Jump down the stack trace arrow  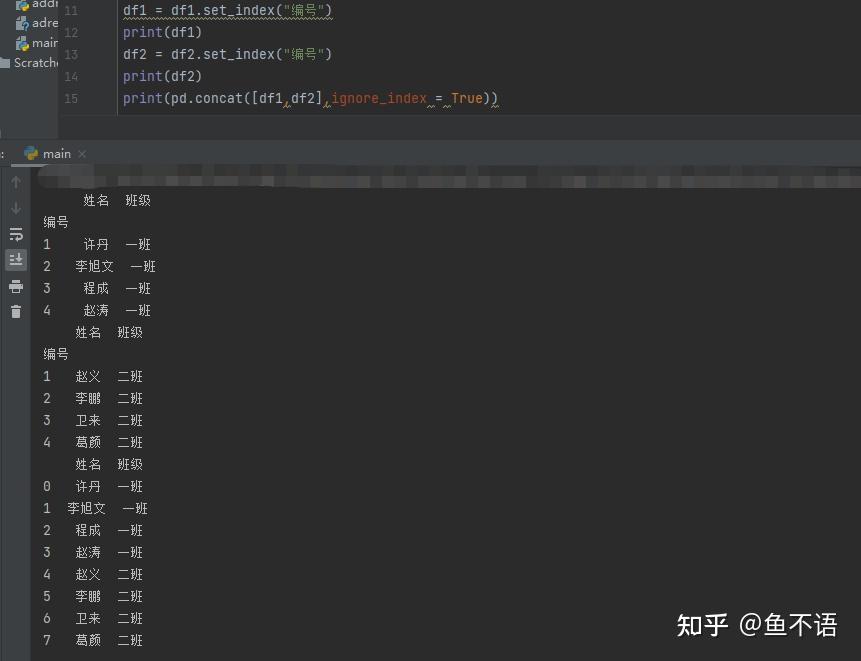16,208
